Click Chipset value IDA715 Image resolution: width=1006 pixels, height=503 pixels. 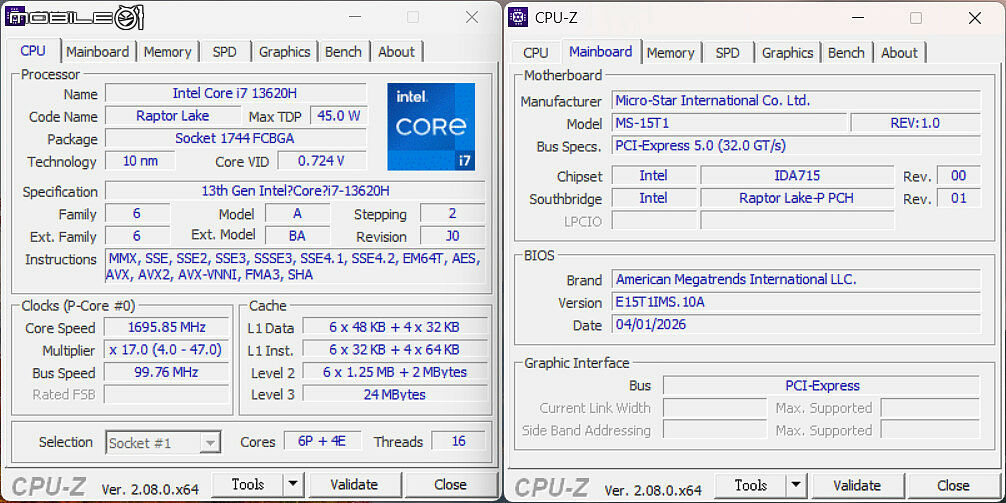pyautogui.click(x=797, y=175)
